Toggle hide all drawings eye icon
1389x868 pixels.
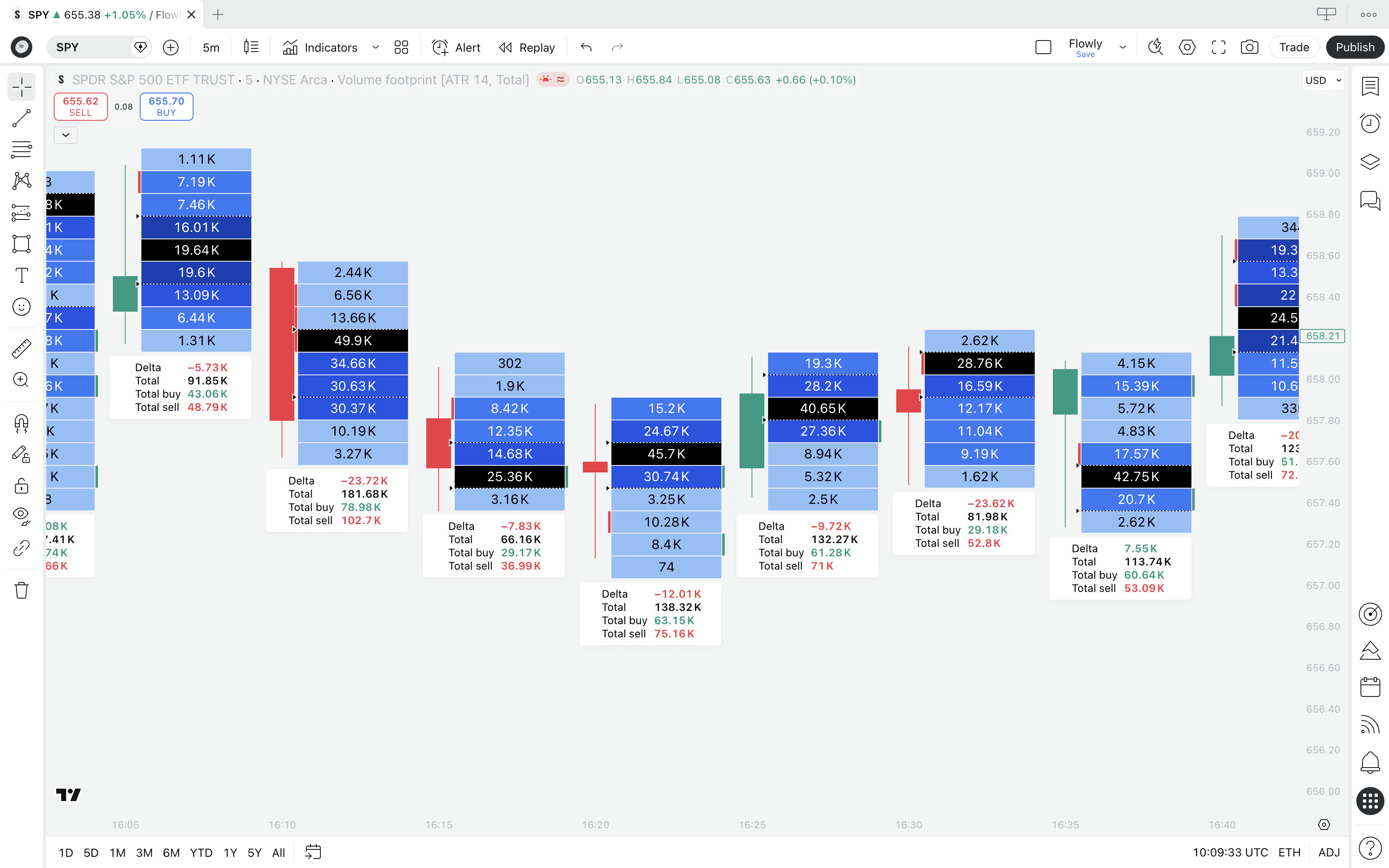(x=21, y=517)
